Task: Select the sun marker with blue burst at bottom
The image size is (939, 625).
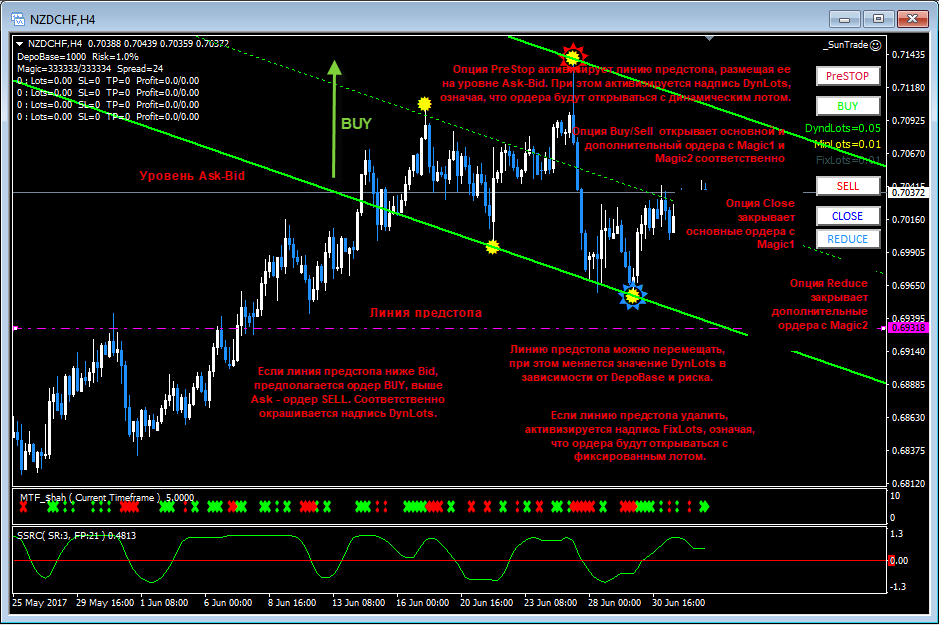Action: pos(632,296)
